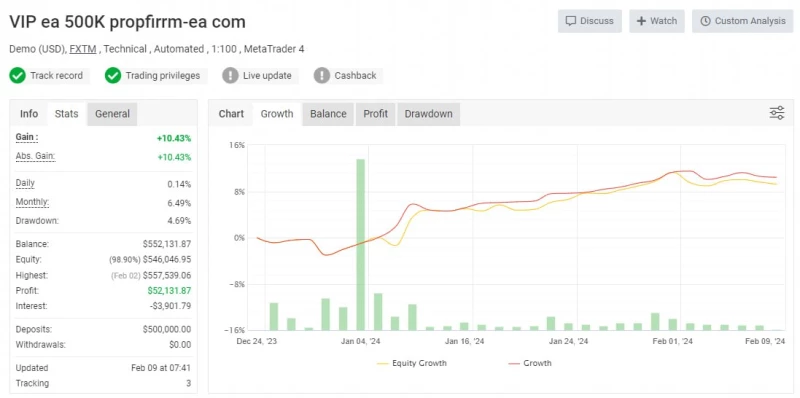800x398 pixels.
Task: Click the tall Jan 04 volume bar
Action: click(361, 244)
